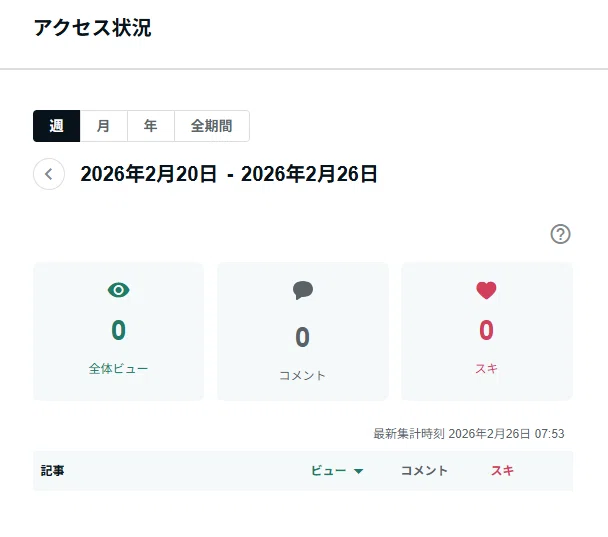608x537 pixels.
Task: Open the スキ count card
Action: coord(487,332)
